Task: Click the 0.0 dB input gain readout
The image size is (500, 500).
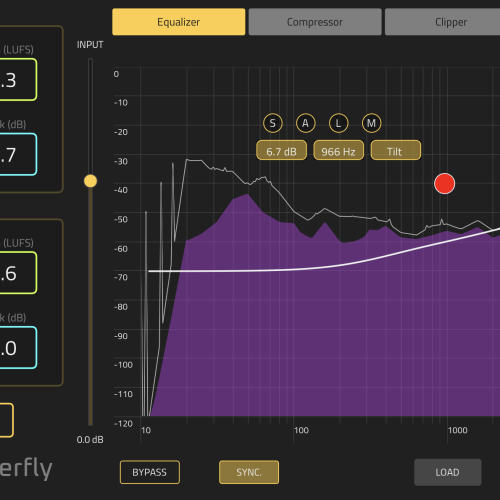Action: click(90, 440)
